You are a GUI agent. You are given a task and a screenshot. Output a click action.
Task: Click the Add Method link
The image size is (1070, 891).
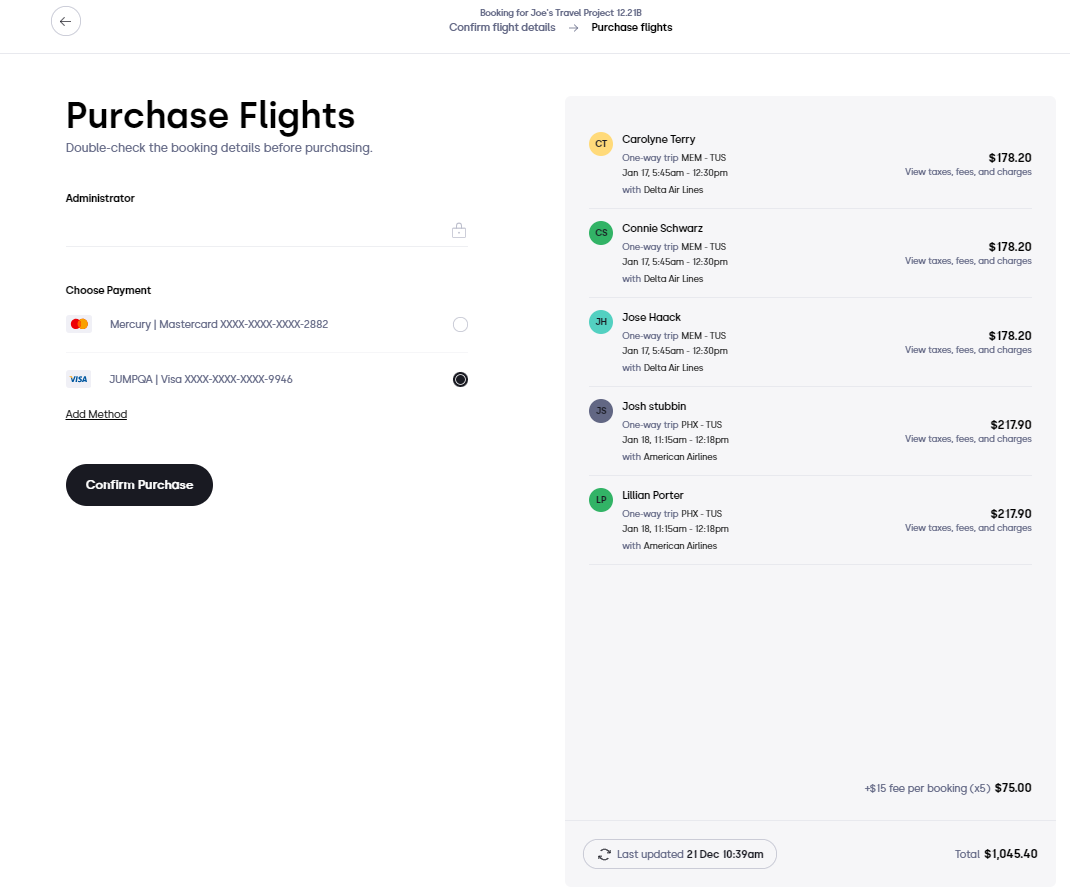pyautogui.click(x=96, y=414)
